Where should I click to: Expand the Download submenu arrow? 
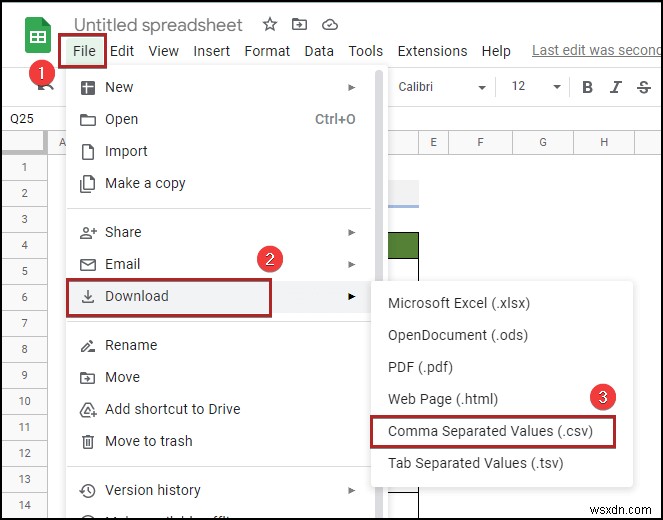pos(351,297)
